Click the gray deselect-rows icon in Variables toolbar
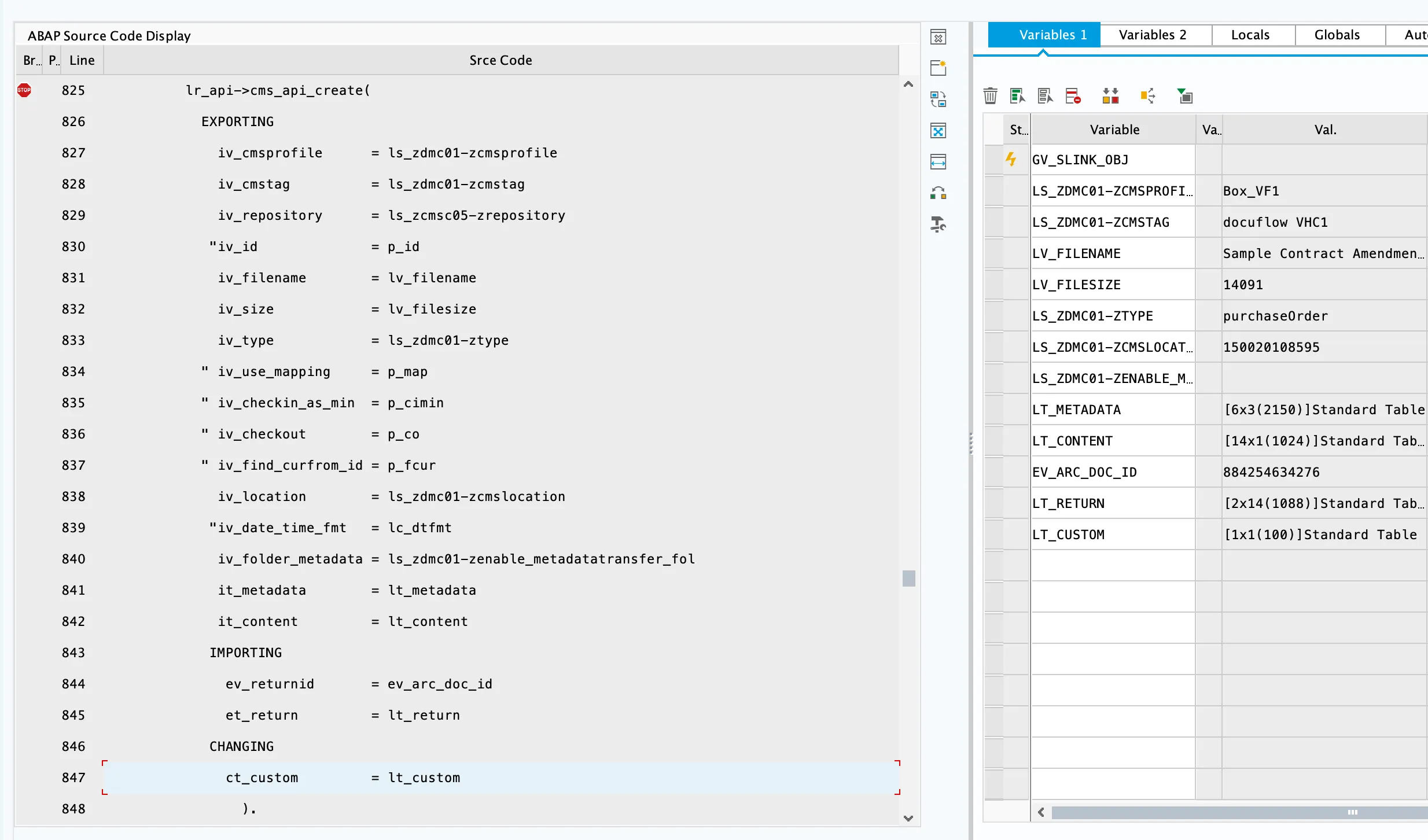The width and height of the screenshot is (1428, 840). 1045,96
